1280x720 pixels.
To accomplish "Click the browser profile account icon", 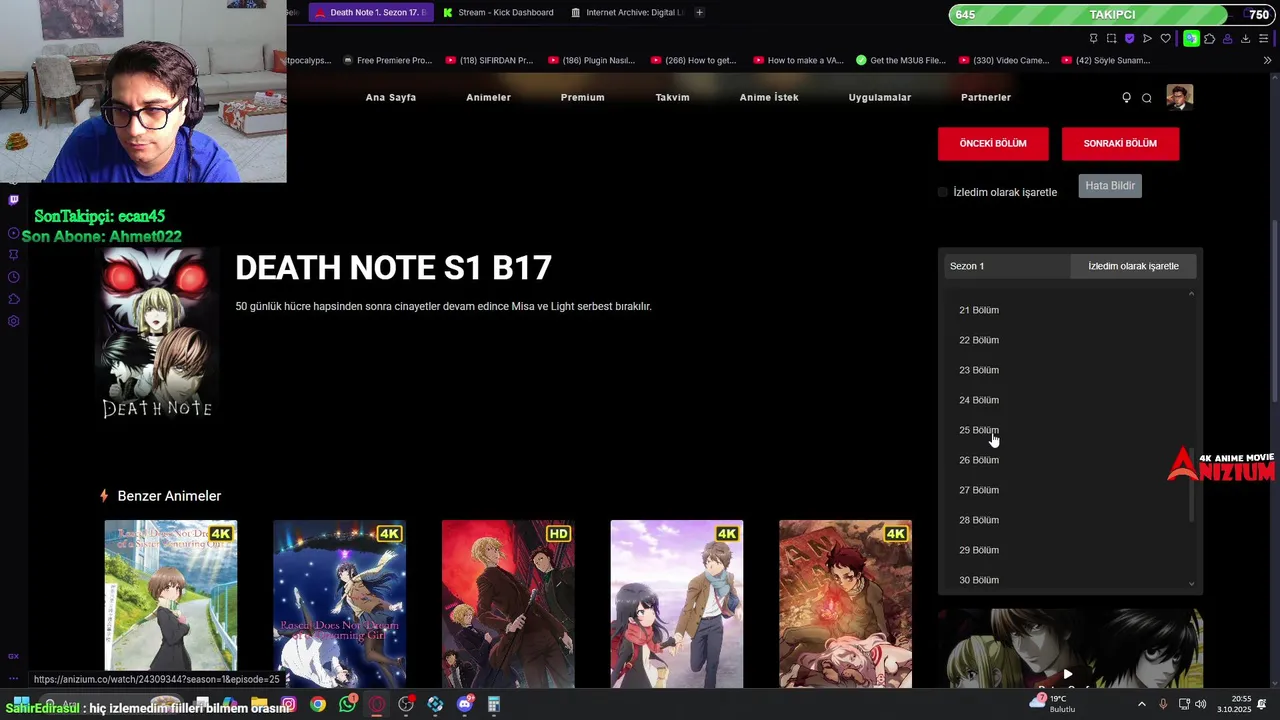I will pyautogui.click(x=1227, y=38).
